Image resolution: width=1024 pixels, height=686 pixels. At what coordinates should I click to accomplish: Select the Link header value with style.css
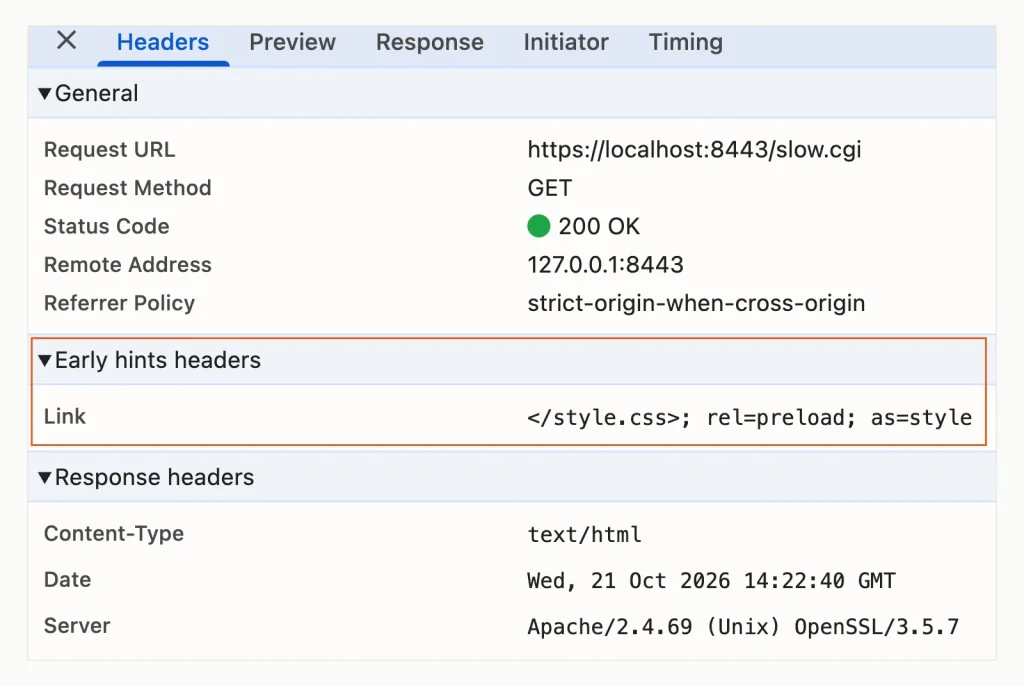point(750,417)
